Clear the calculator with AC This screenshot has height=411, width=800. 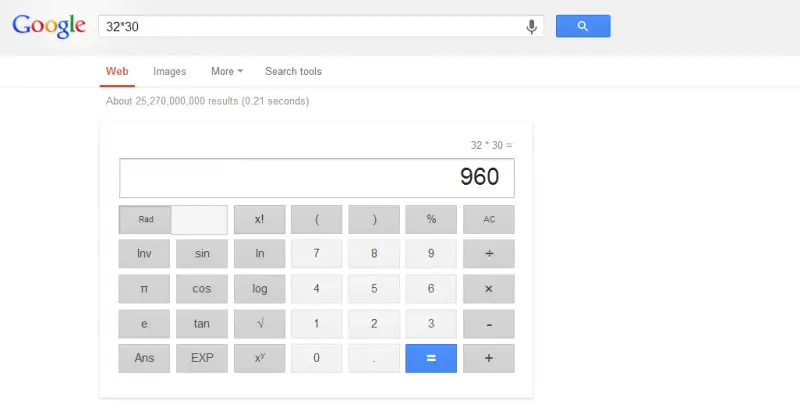tap(489, 219)
